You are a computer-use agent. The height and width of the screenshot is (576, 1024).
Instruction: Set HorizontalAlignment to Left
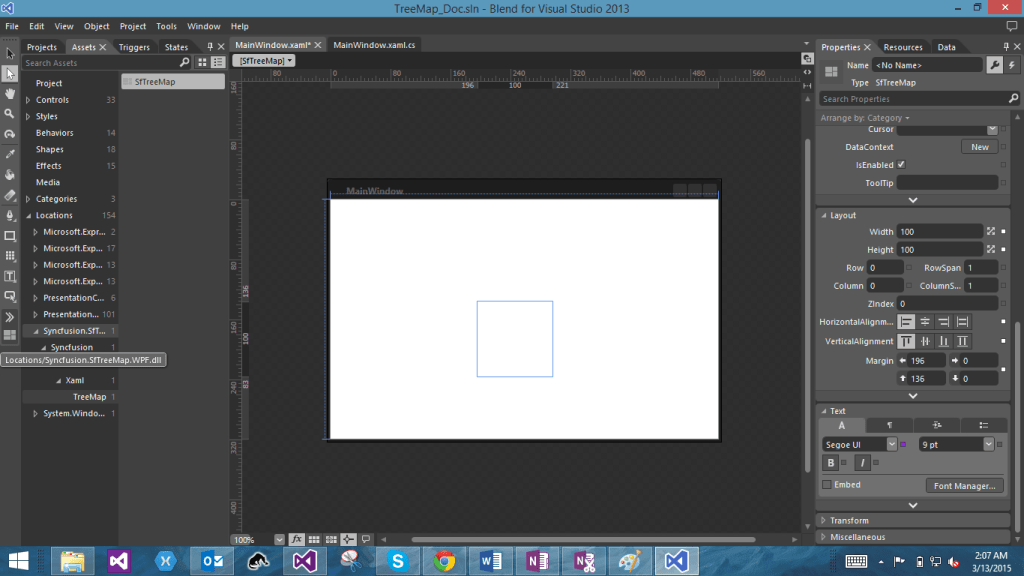pyautogui.click(x=906, y=322)
